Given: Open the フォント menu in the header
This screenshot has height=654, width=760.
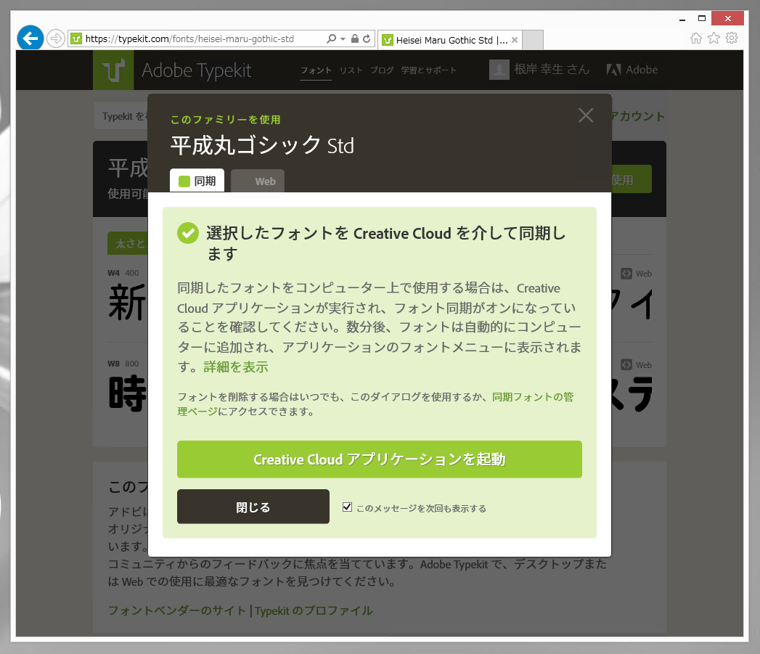Looking at the screenshot, I should [316, 70].
